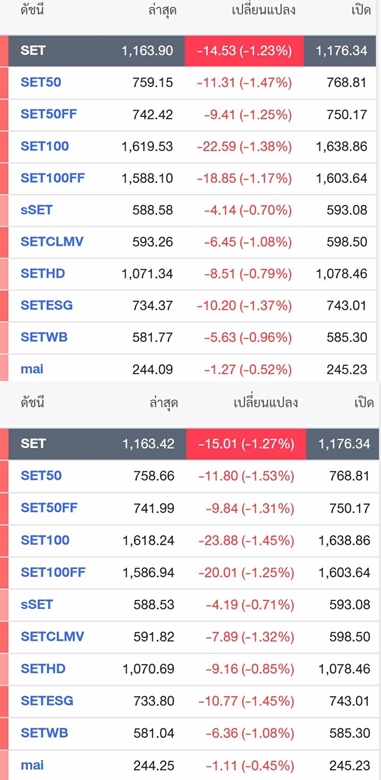Screen dimensions: 381x780
Task: Open the mai index link in upper table
Action: tap(32, 369)
